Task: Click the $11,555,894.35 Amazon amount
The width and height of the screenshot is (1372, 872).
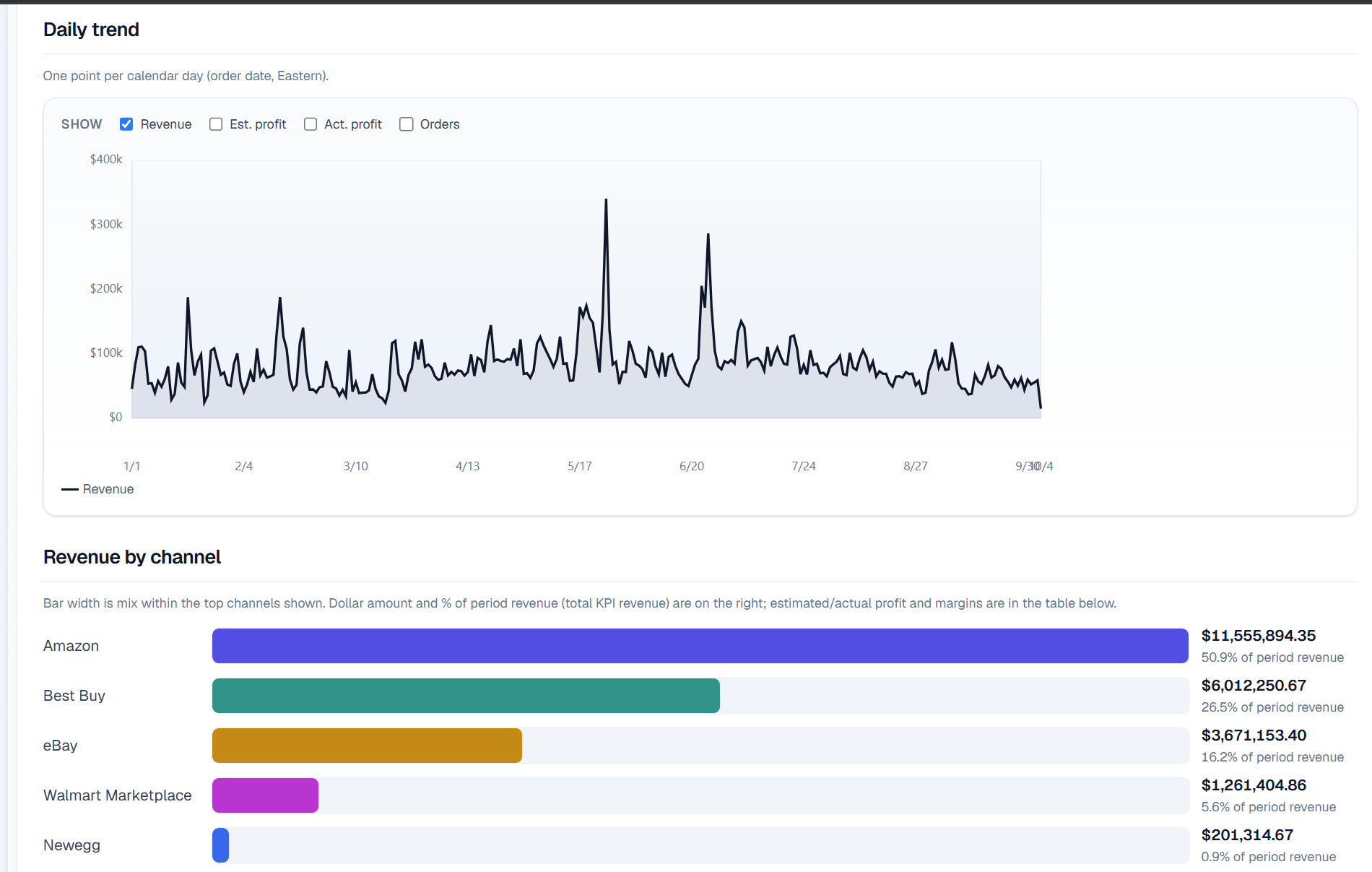Action: click(x=1258, y=636)
